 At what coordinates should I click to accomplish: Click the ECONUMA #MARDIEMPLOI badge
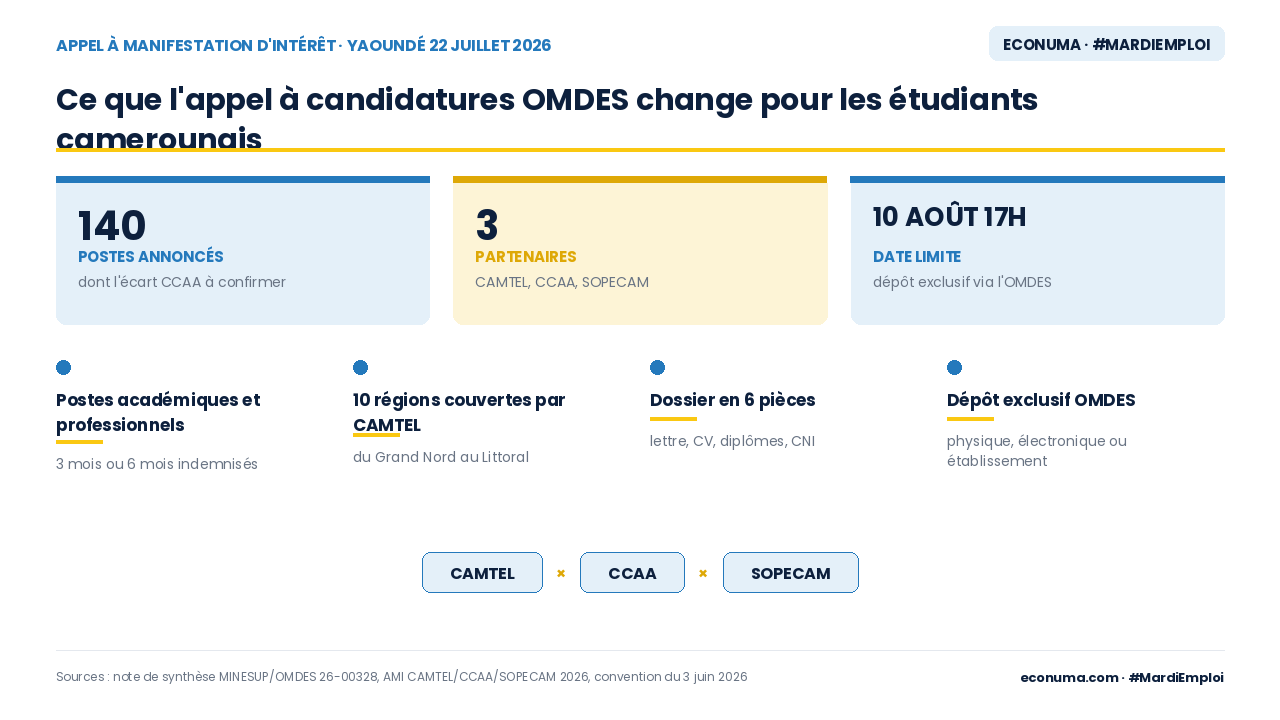tap(1106, 44)
